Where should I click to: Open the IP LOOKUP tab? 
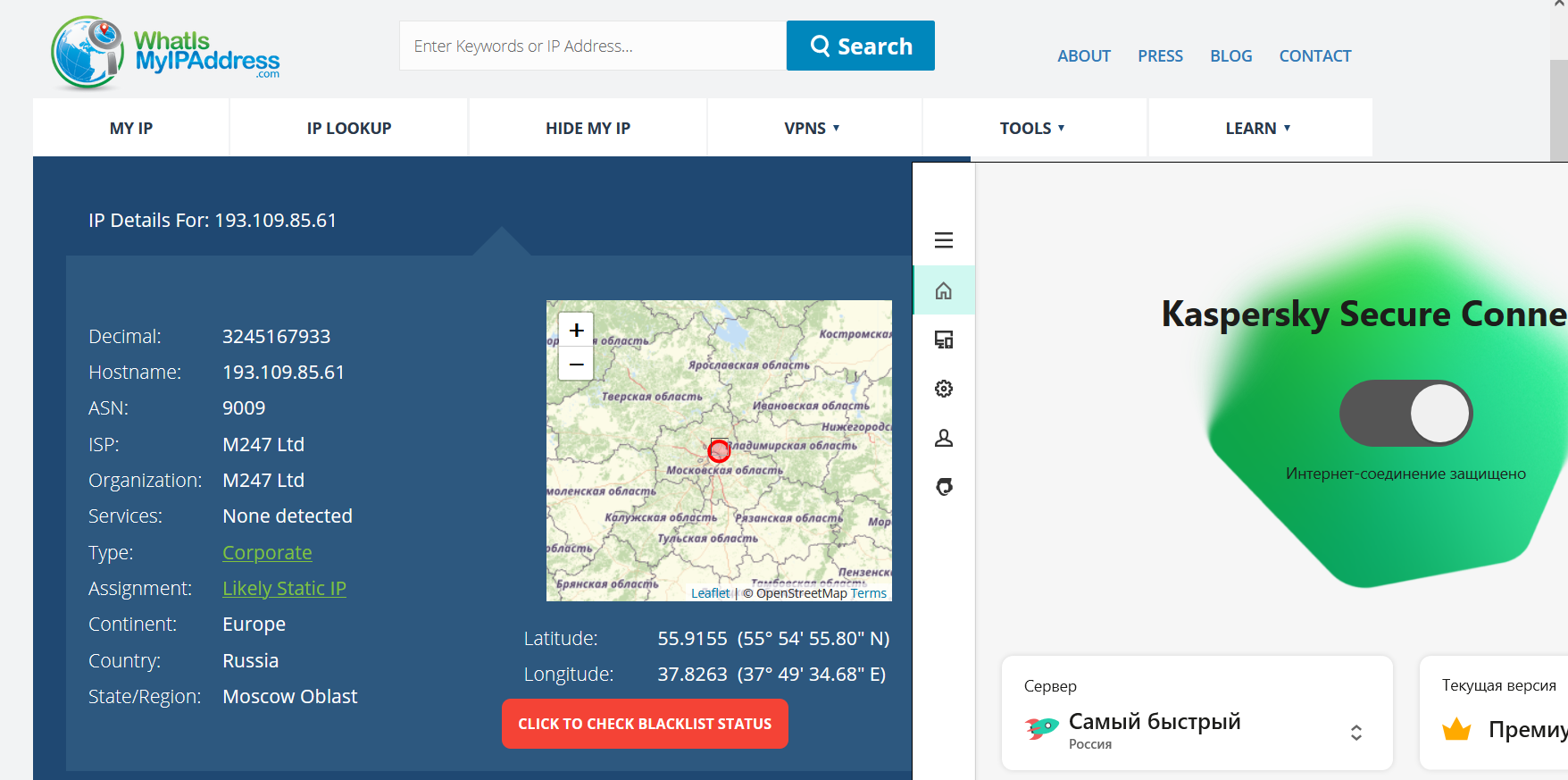(x=349, y=128)
